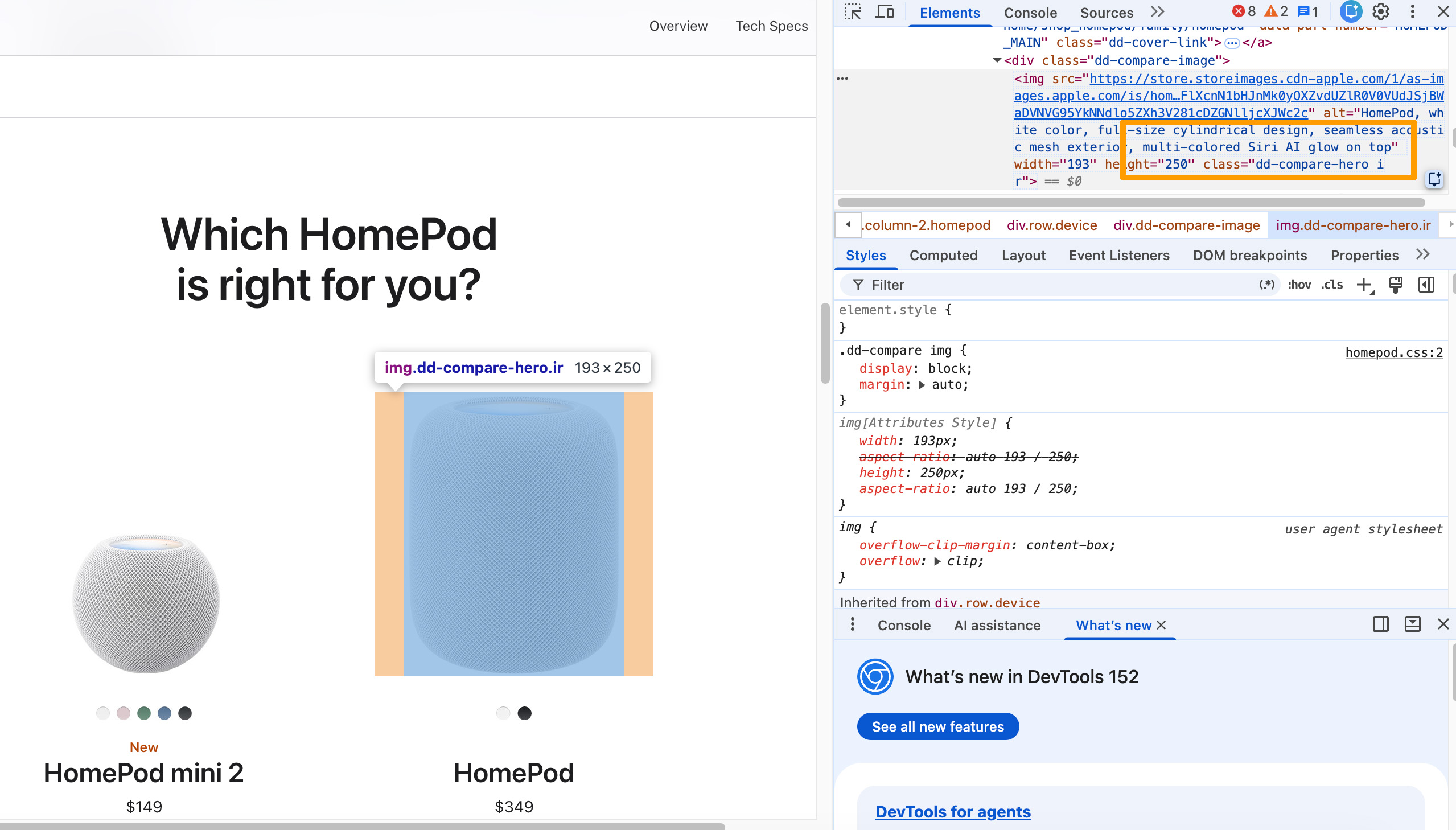Click the yellow warnings count badge

(1276, 11)
